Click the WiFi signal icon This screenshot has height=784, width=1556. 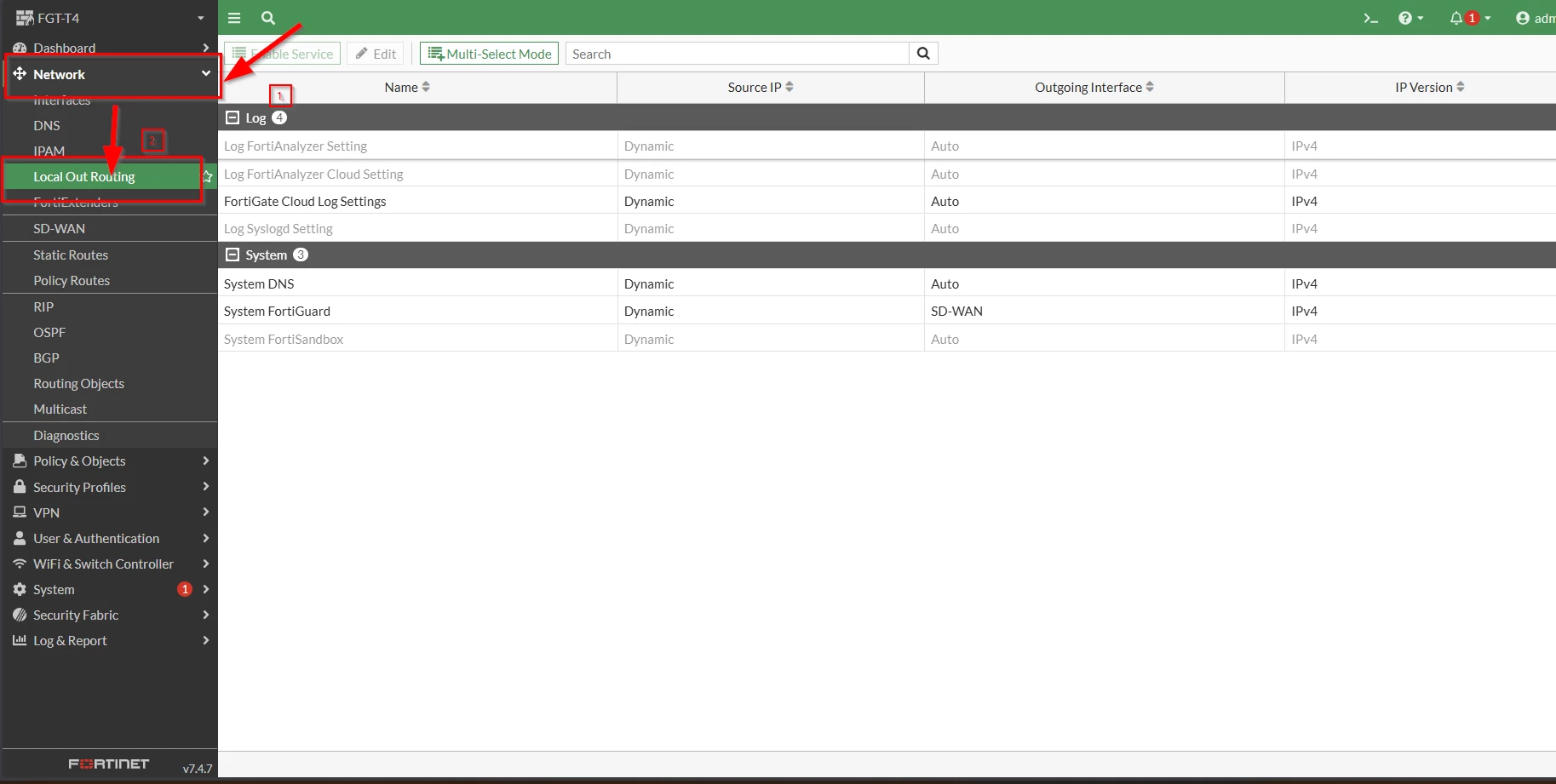tap(20, 564)
